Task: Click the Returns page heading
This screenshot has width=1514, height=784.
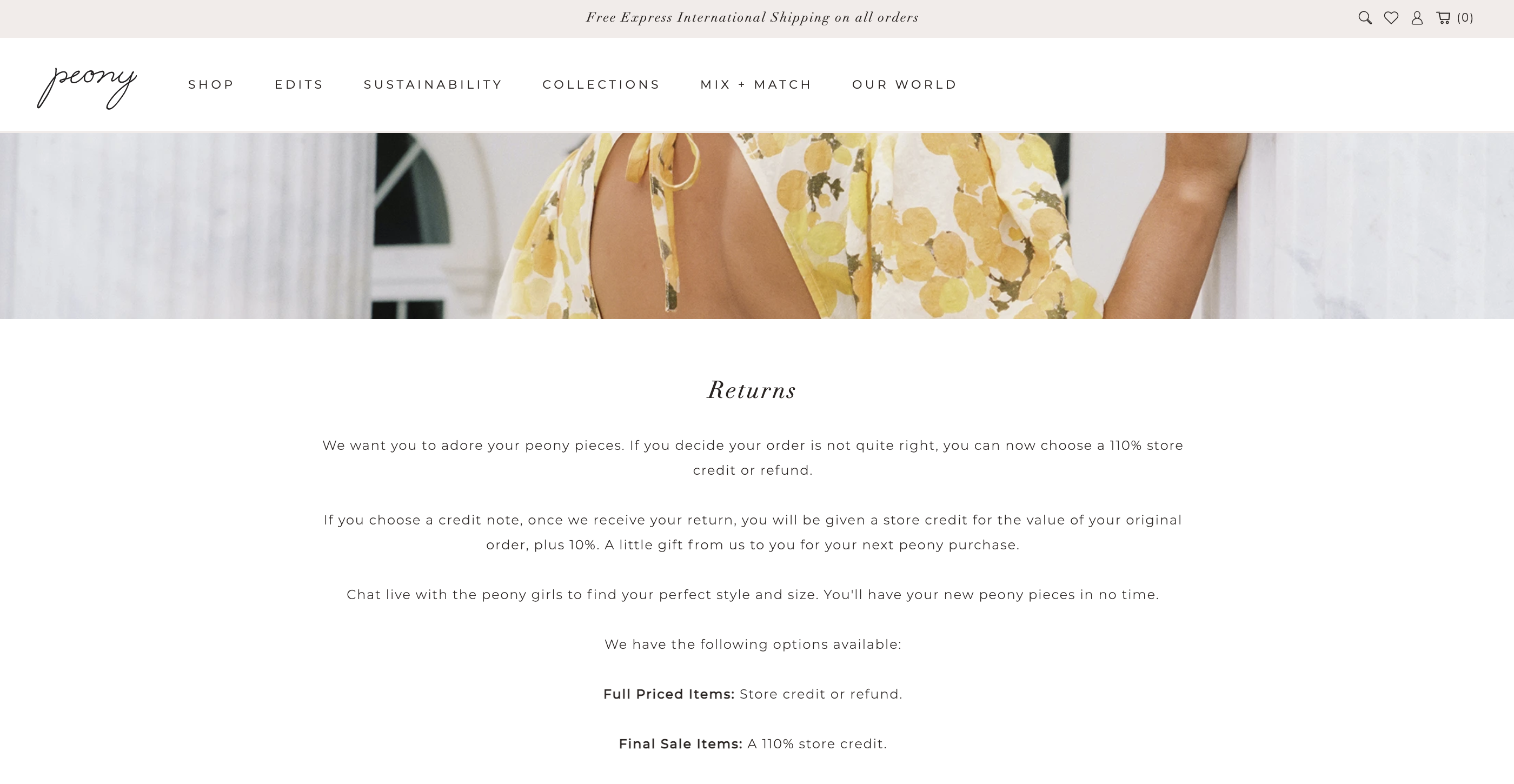Action: (x=752, y=390)
